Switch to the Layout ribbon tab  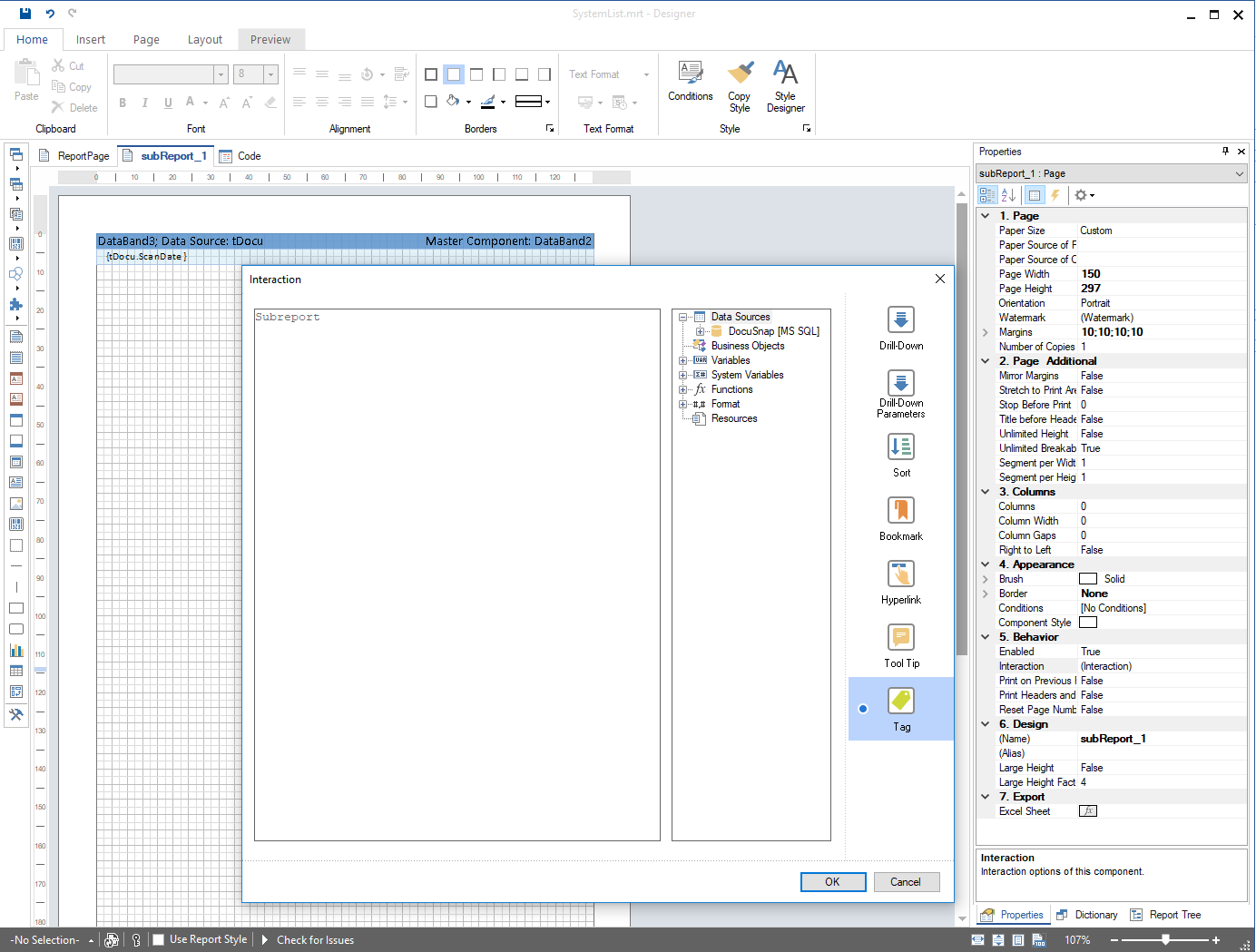click(x=205, y=40)
